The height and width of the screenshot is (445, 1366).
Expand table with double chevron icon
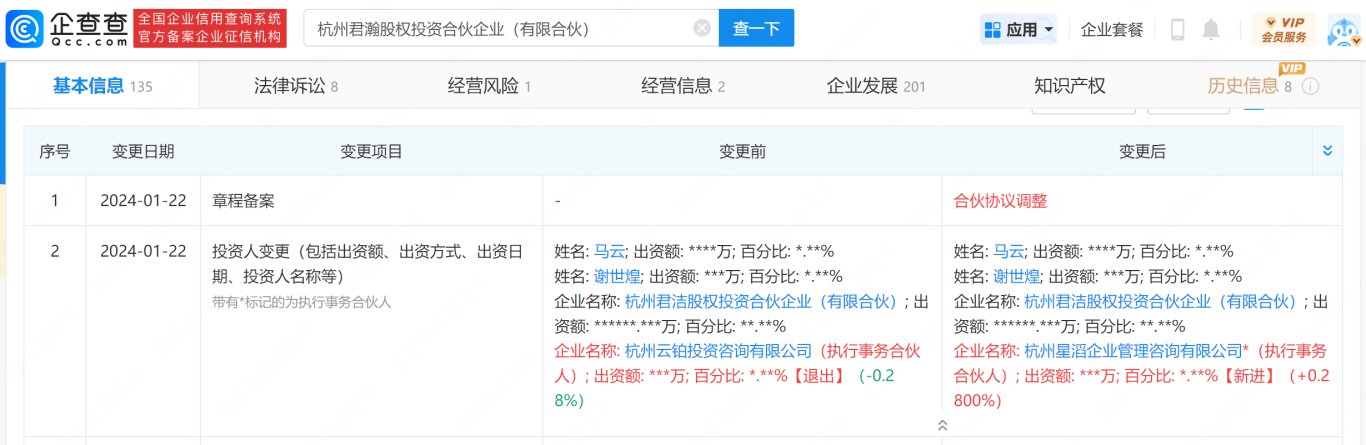click(1327, 151)
